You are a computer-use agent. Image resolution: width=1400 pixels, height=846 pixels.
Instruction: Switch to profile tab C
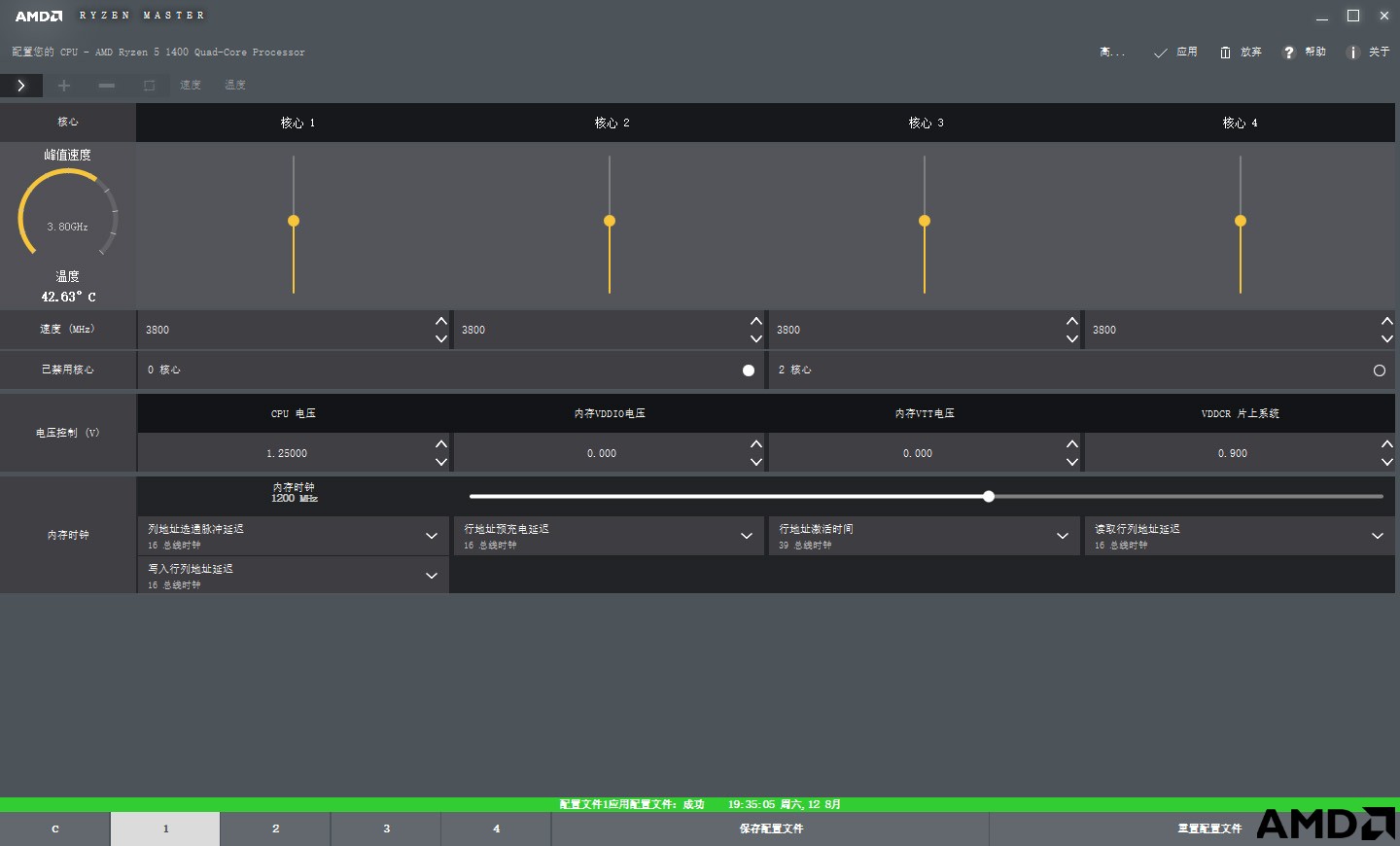[54, 829]
